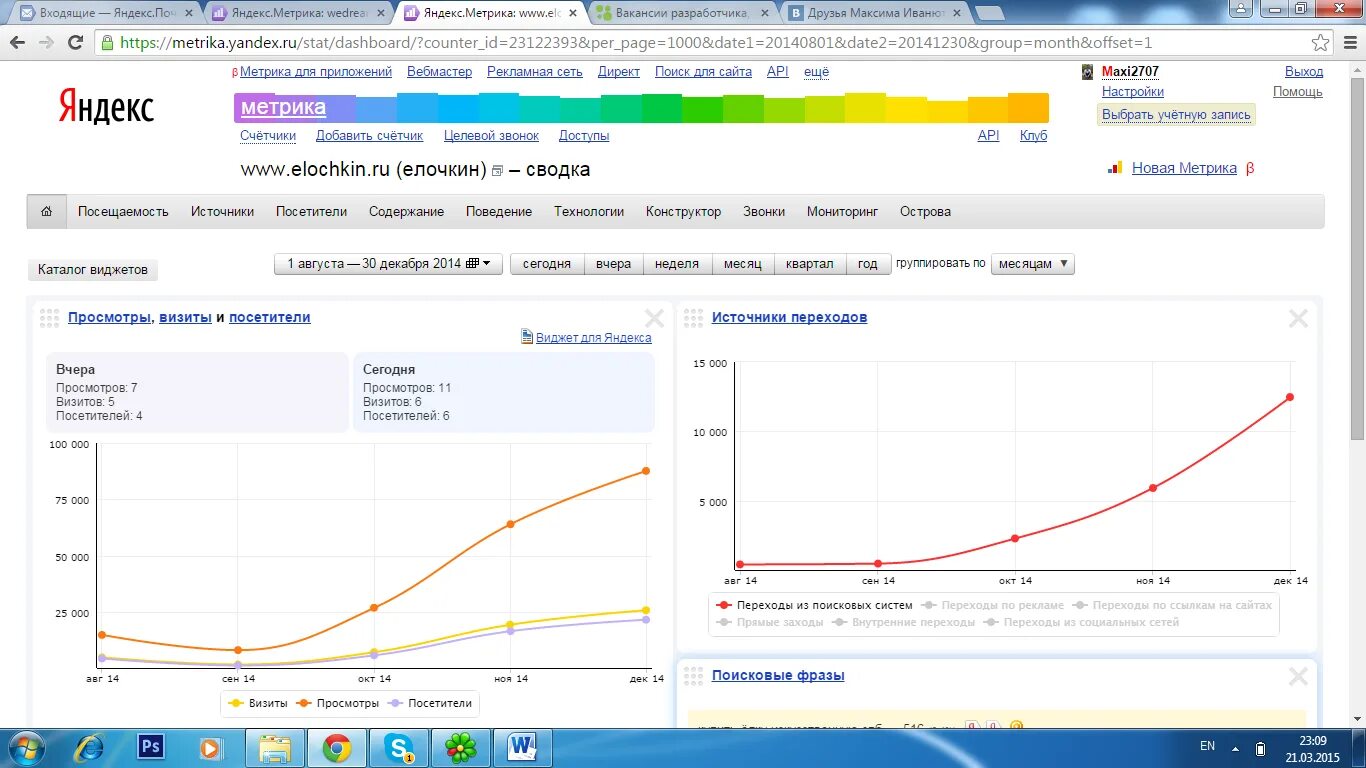Viewport: 1366px width, 768px height.
Task: Enable Прямые заходы legend item
Action: (770, 622)
